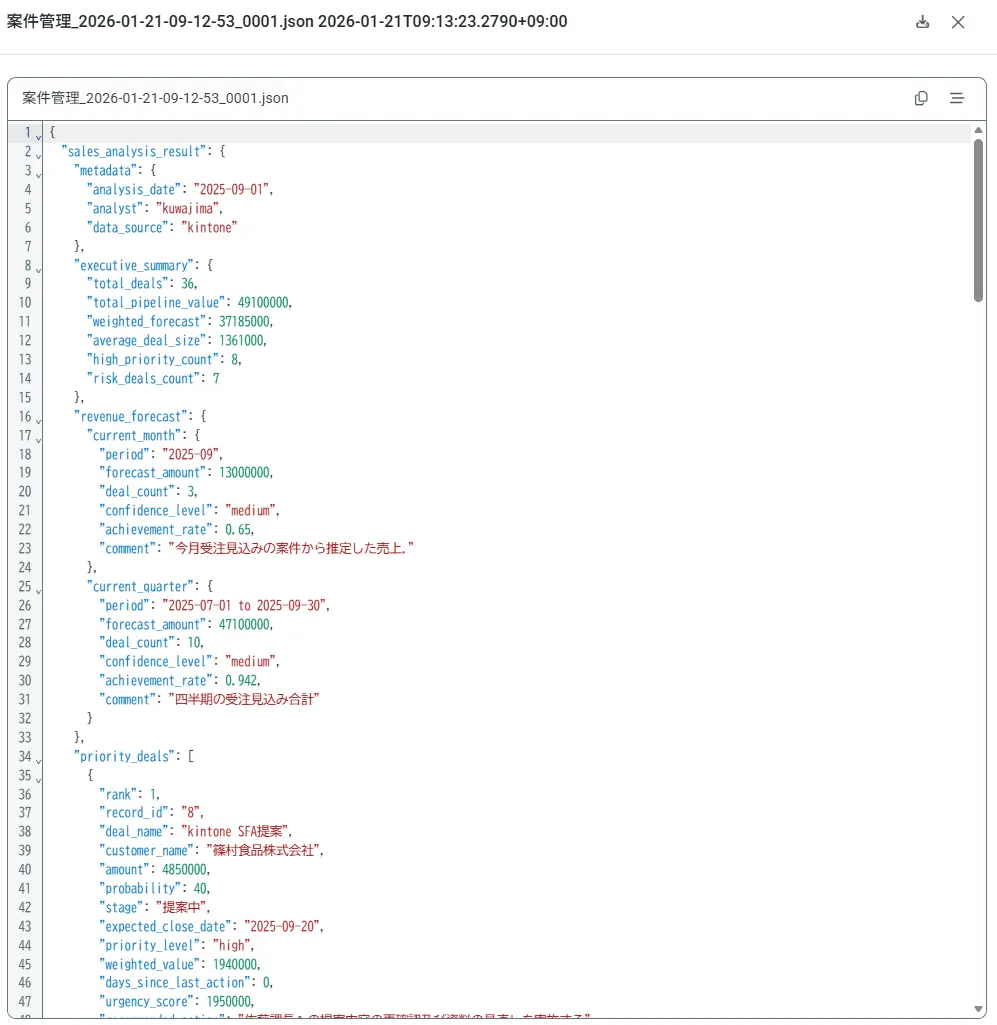The image size is (997, 1025).
Task: Copy the JSON contents with copy icon
Action: pyautogui.click(x=921, y=98)
